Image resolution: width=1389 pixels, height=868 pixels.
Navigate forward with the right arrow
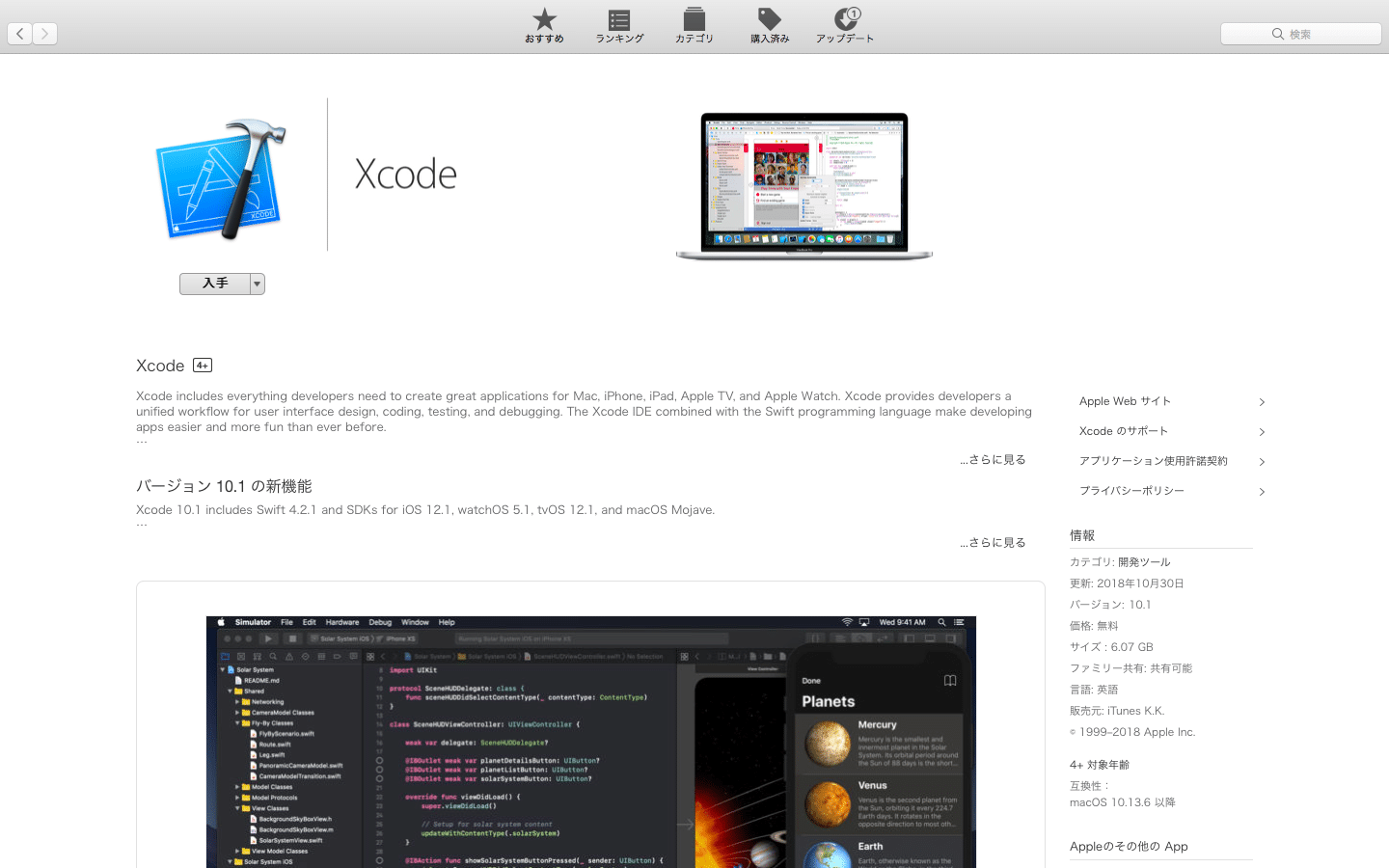pyautogui.click(x=44, y=33)
